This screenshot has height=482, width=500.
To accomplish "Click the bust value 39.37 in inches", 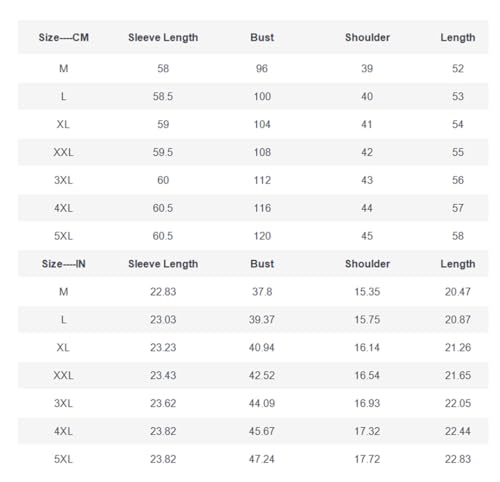I will coord(262,320).
